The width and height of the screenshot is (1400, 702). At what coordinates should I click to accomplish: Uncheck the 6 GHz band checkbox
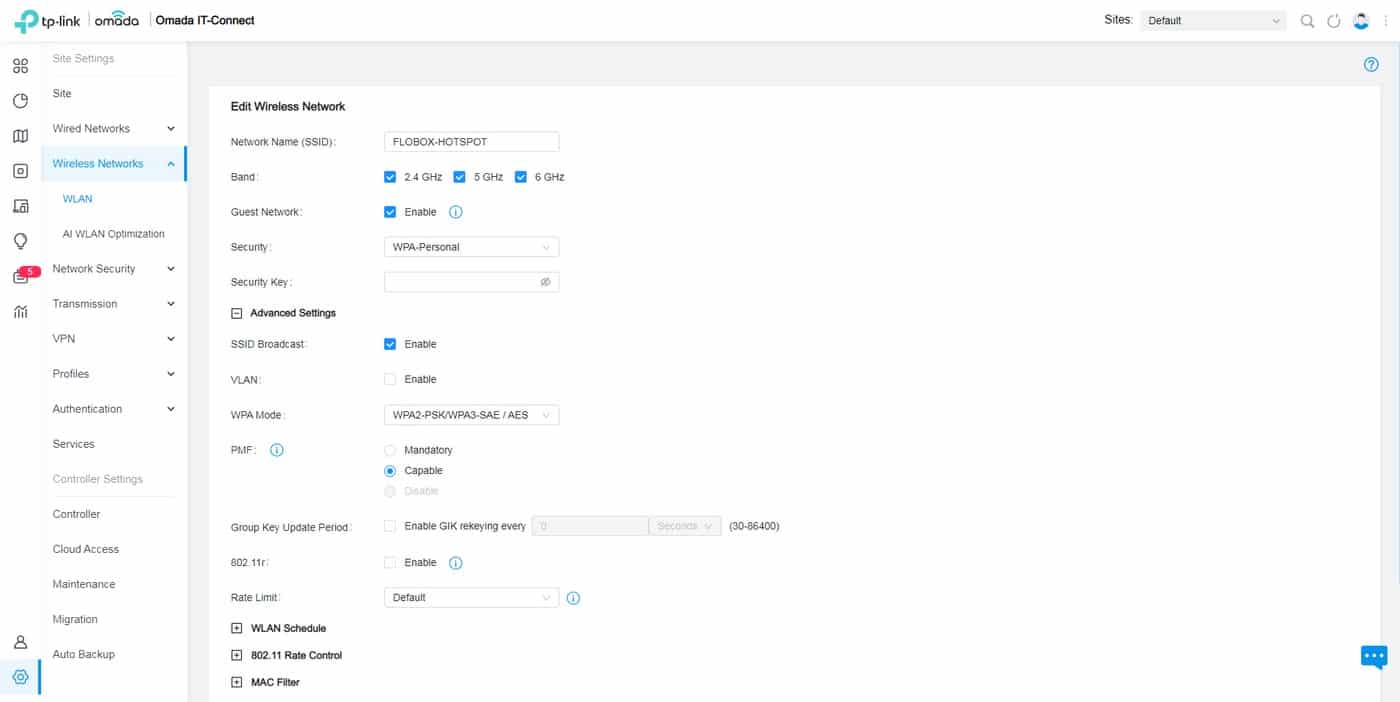pos(521,177)
